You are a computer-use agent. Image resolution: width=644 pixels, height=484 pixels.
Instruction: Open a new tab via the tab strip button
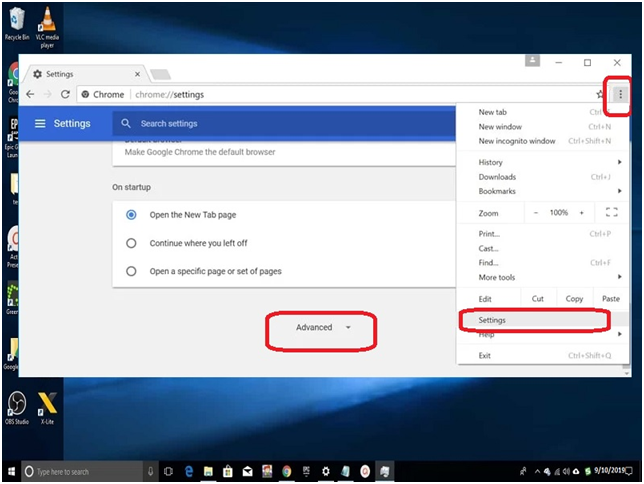161,74
